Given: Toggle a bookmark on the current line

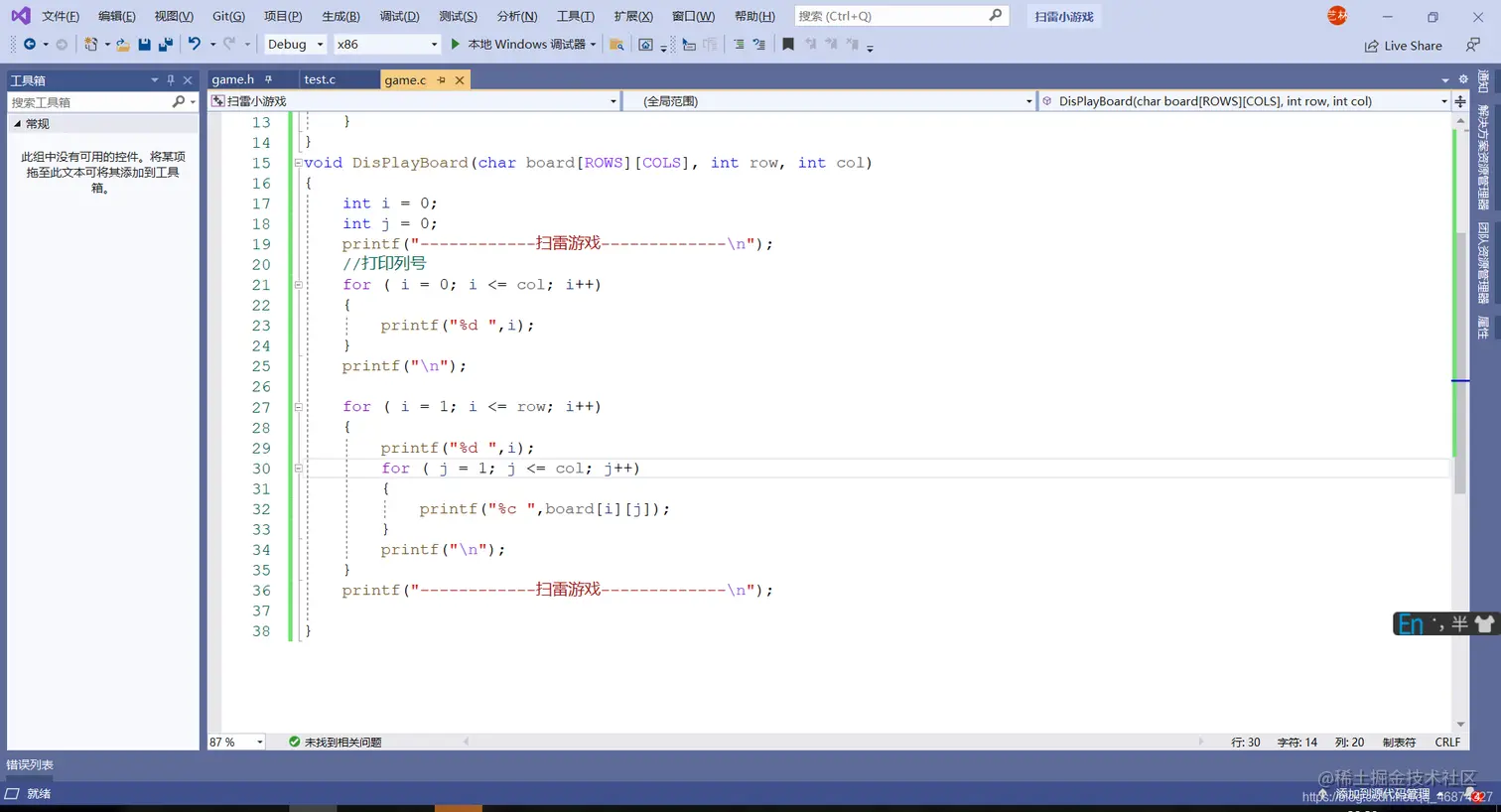Looking at the screenshot, I should (788, 45).
